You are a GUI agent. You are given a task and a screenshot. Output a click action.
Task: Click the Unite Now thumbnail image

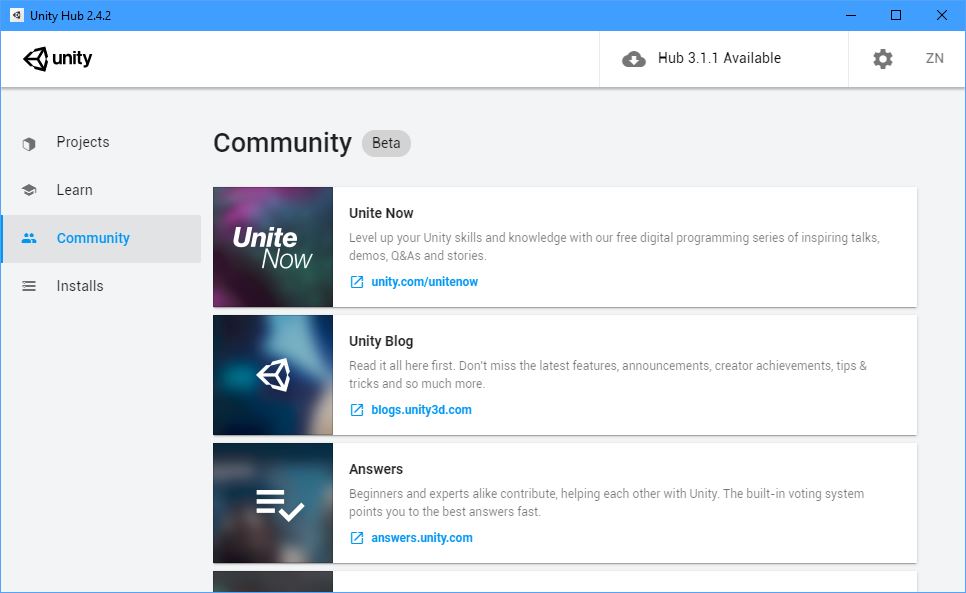273,247
